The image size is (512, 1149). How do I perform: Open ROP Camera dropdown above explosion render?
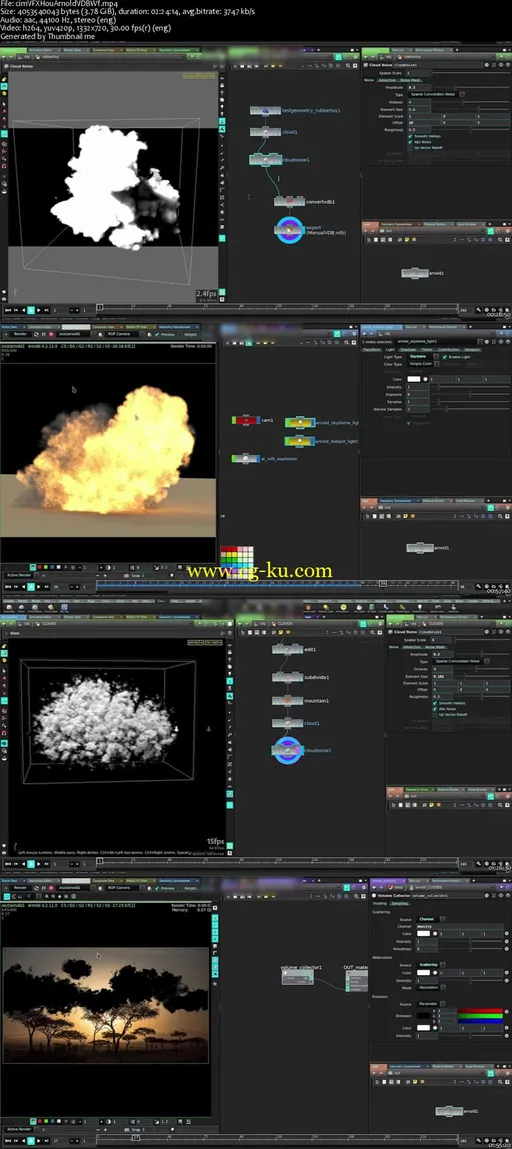pos(123,334)
